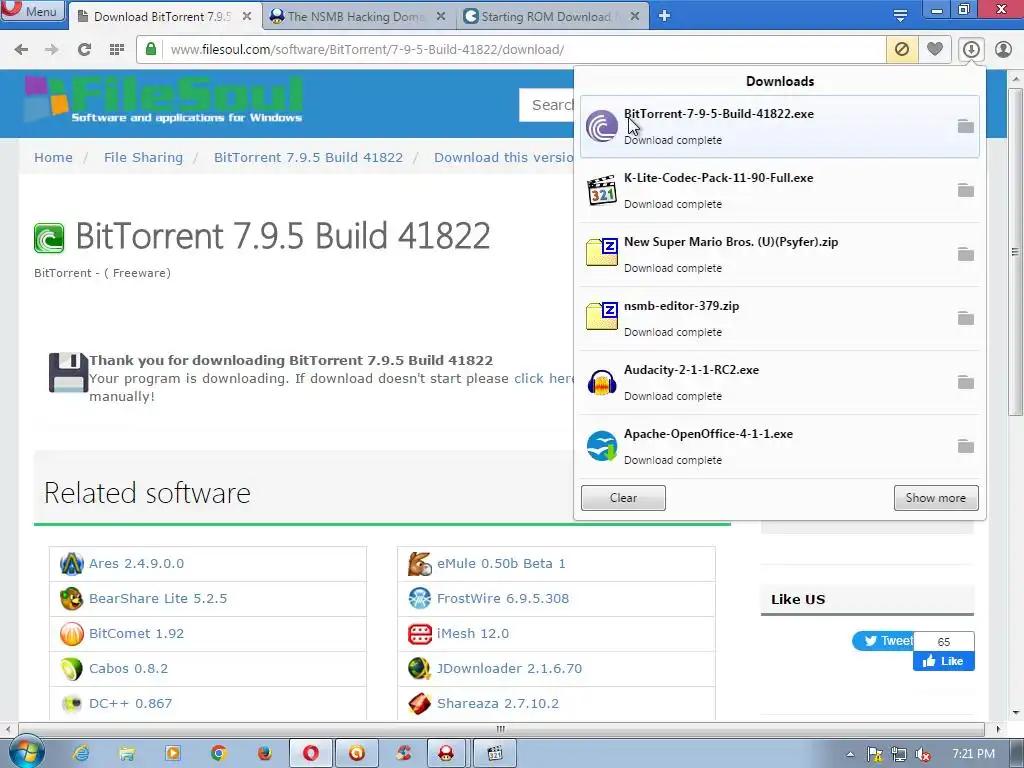1024x768 pixels.
Task: Click the Home breadcrumb link
Action: coord(54,157)
